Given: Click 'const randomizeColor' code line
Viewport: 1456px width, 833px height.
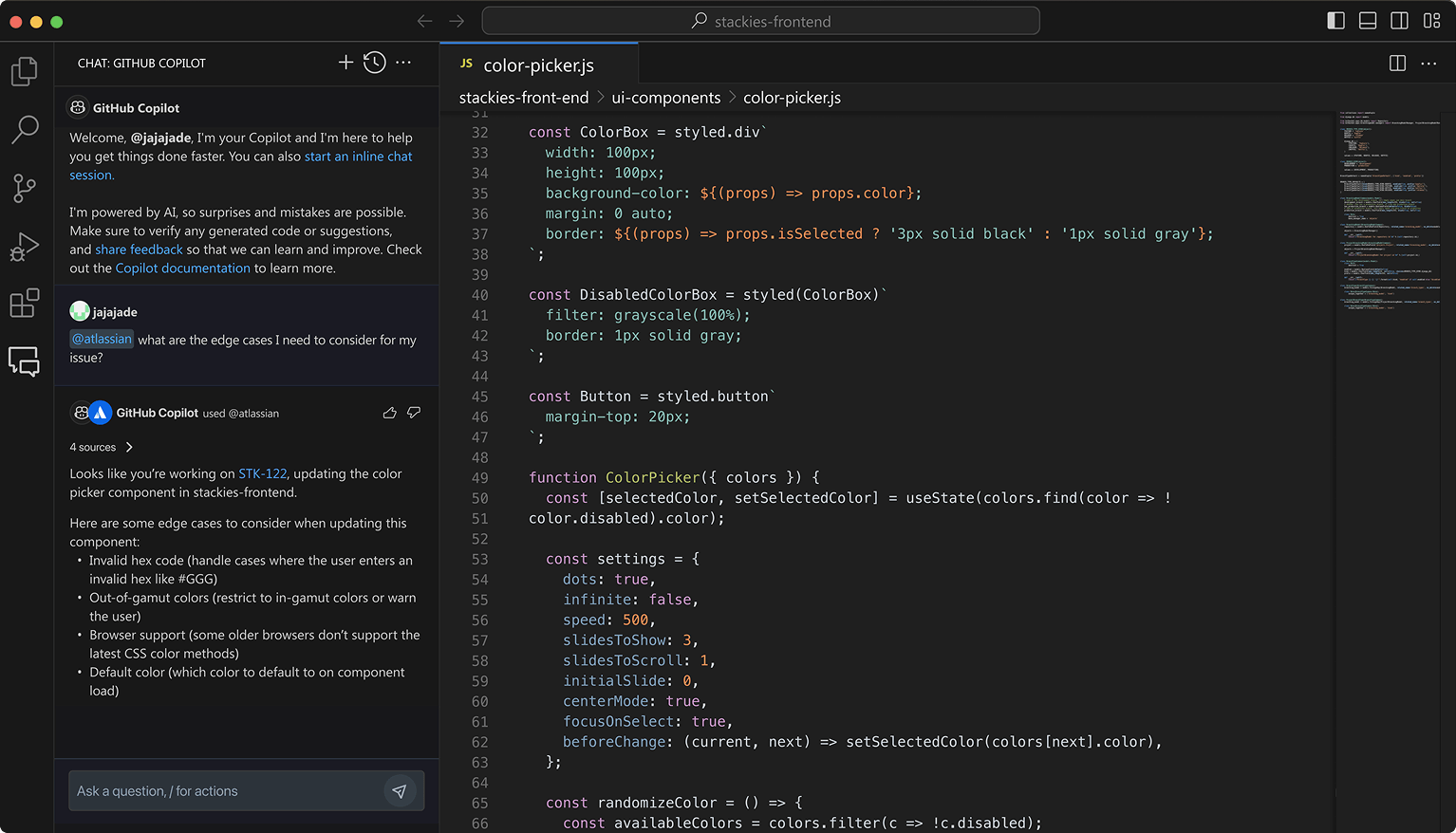Looking at the screenshot, I should click(x=674, y=803).
